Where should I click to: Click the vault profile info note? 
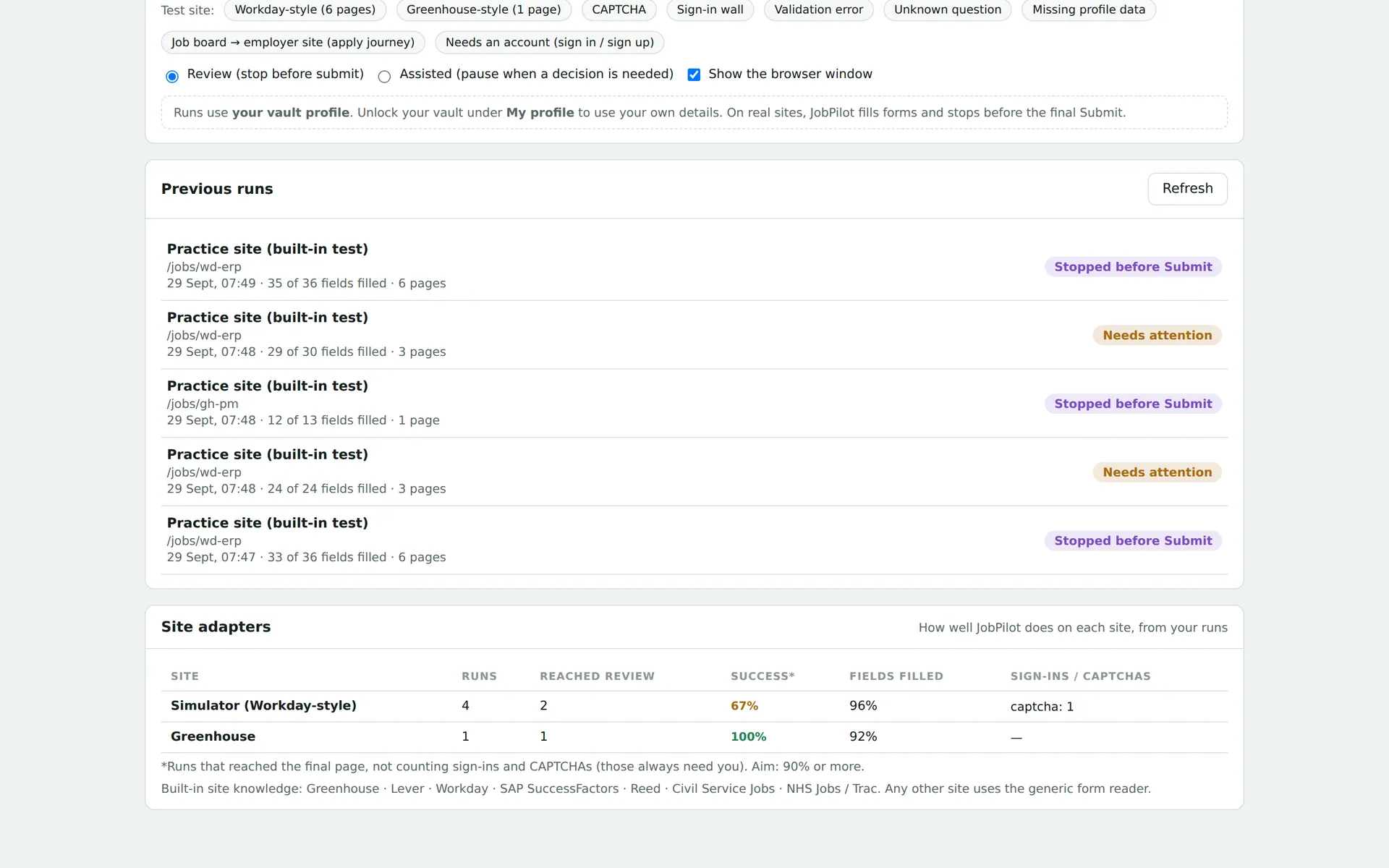pos(694,113)
